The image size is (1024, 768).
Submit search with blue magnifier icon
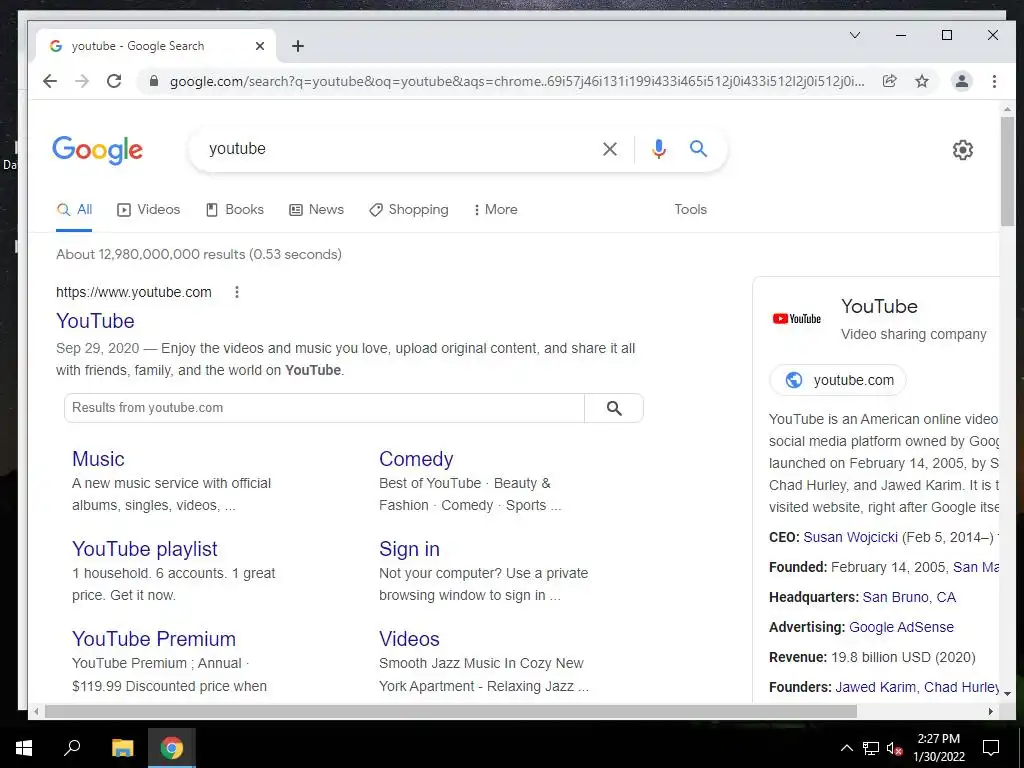pos(698,149)
